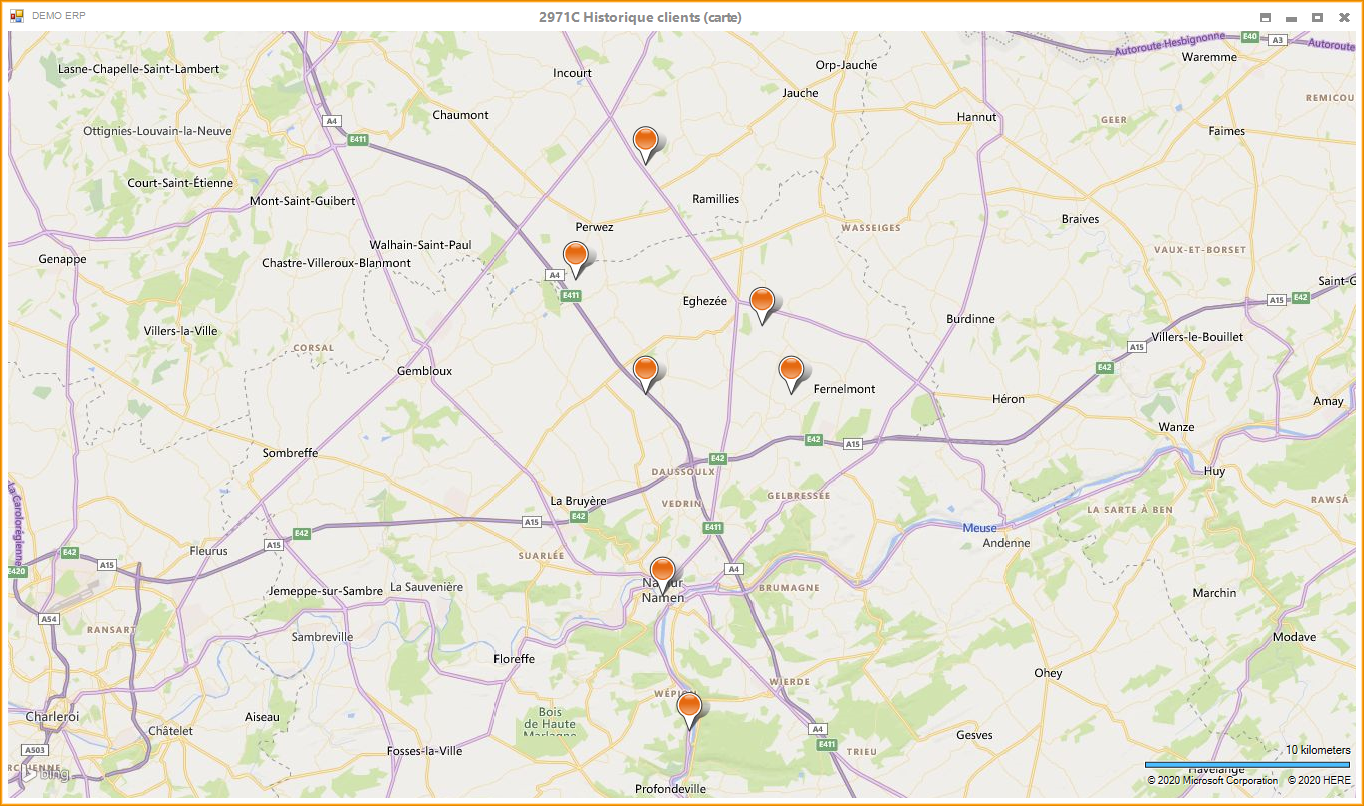
Task: Click the HERE copyright notice
Action: (1318, 780)
